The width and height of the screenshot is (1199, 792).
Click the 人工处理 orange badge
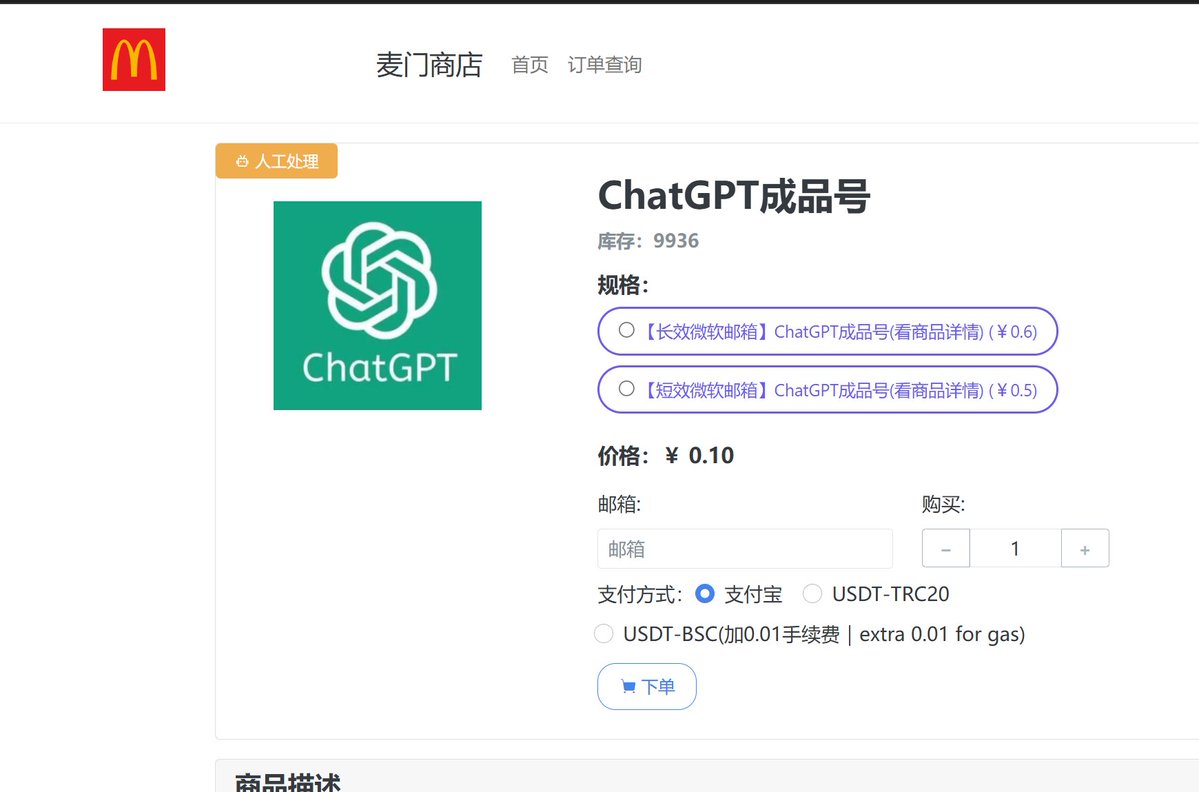(277, 161)
